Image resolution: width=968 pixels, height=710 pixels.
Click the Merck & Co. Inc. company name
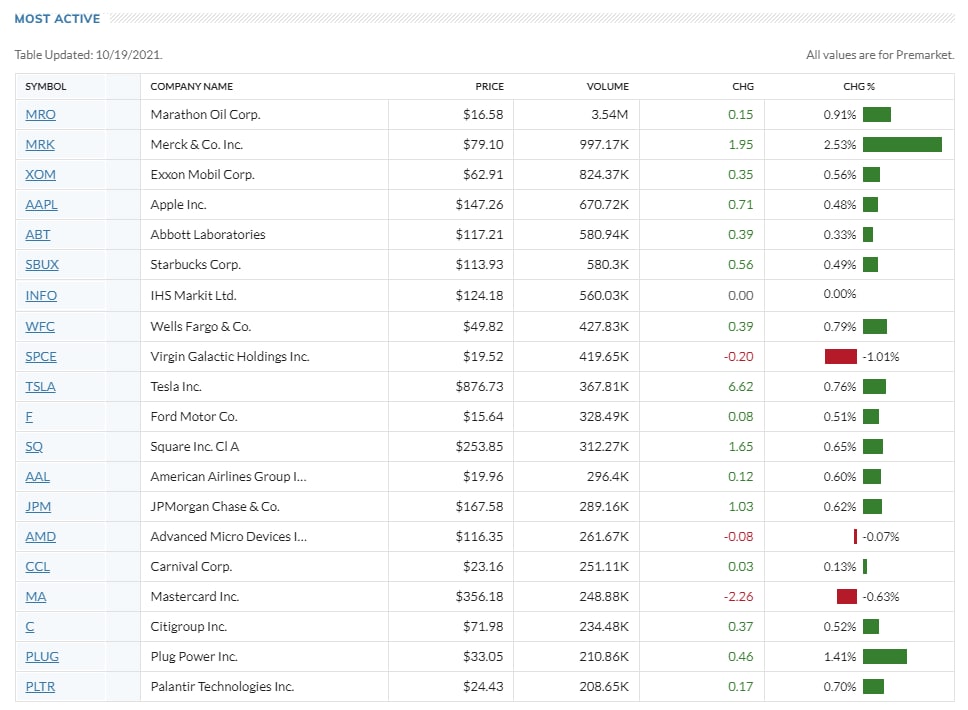(196, 144)
